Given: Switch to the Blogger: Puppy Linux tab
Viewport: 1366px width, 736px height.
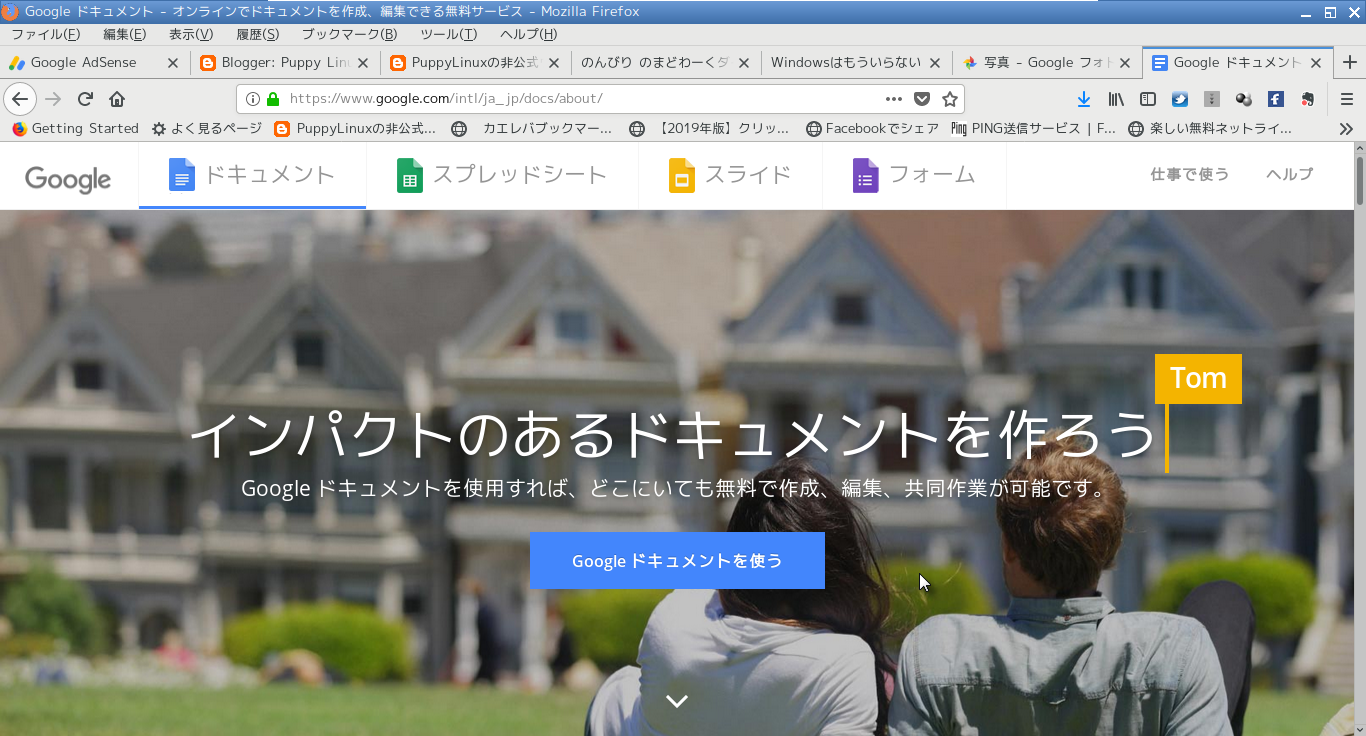Looking at the screenshot, I should 285,62.
